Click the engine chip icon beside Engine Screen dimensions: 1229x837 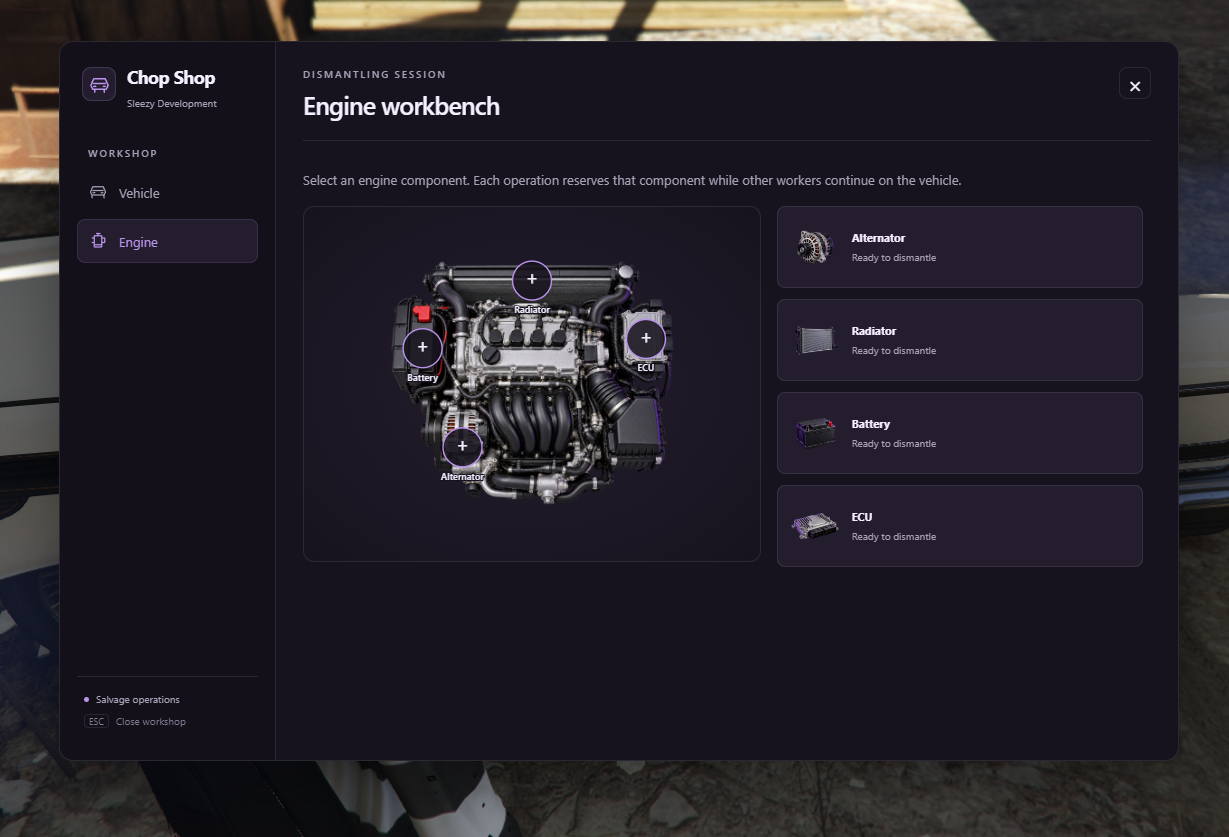pos(98,241)
